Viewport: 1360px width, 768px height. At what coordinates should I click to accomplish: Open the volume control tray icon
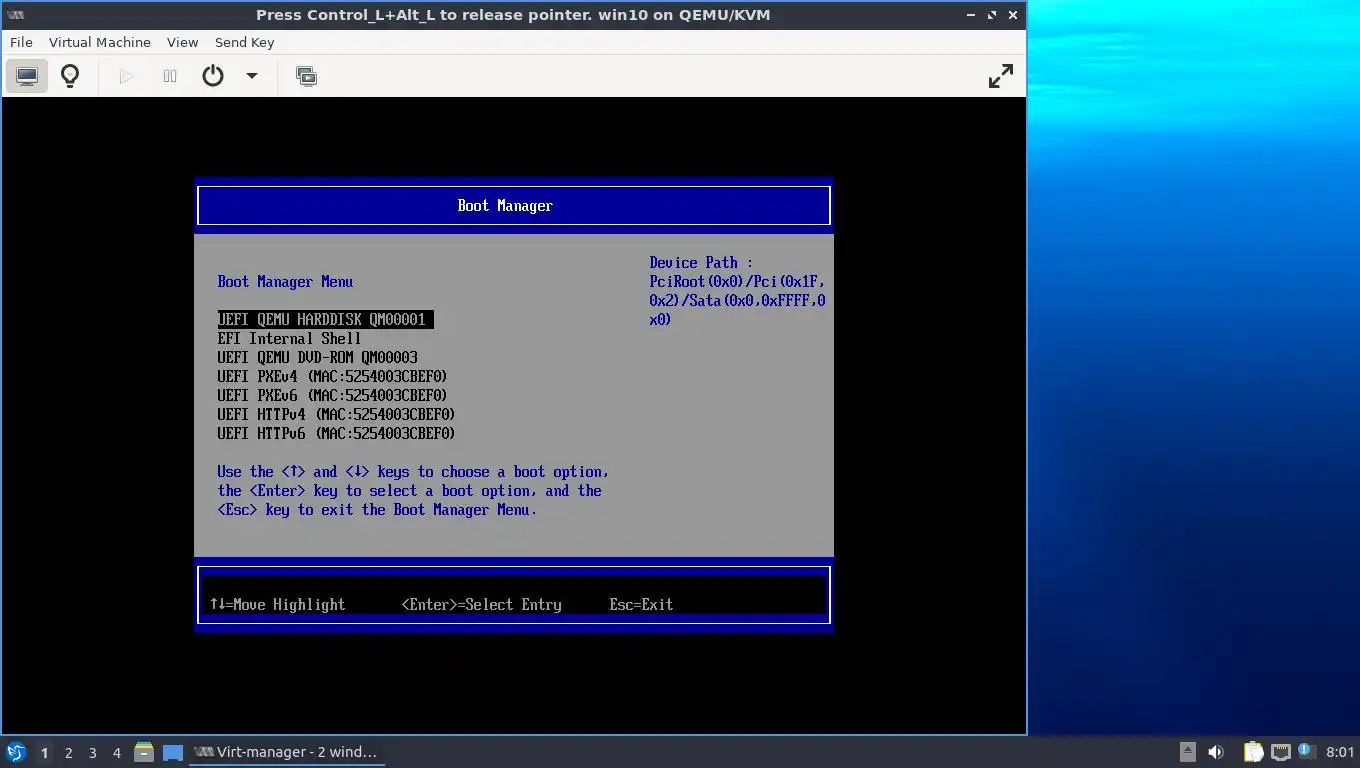[x=1216, y=752]
